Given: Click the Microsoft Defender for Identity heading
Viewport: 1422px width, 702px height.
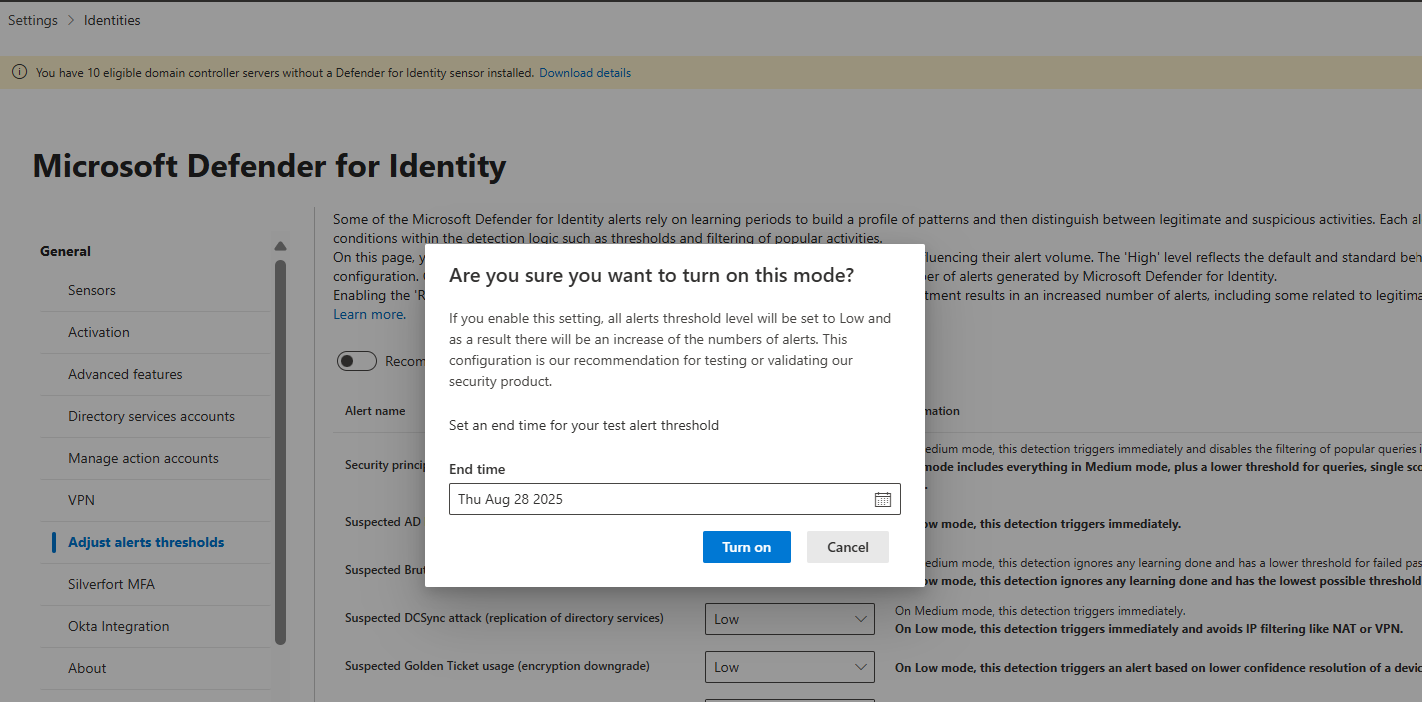Looking at the screenshot, I should [x=269, y=166].
